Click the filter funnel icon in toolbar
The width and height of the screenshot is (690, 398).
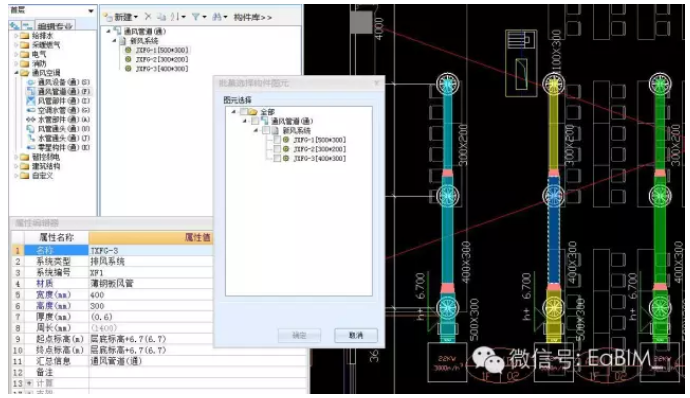coord(195,17)
